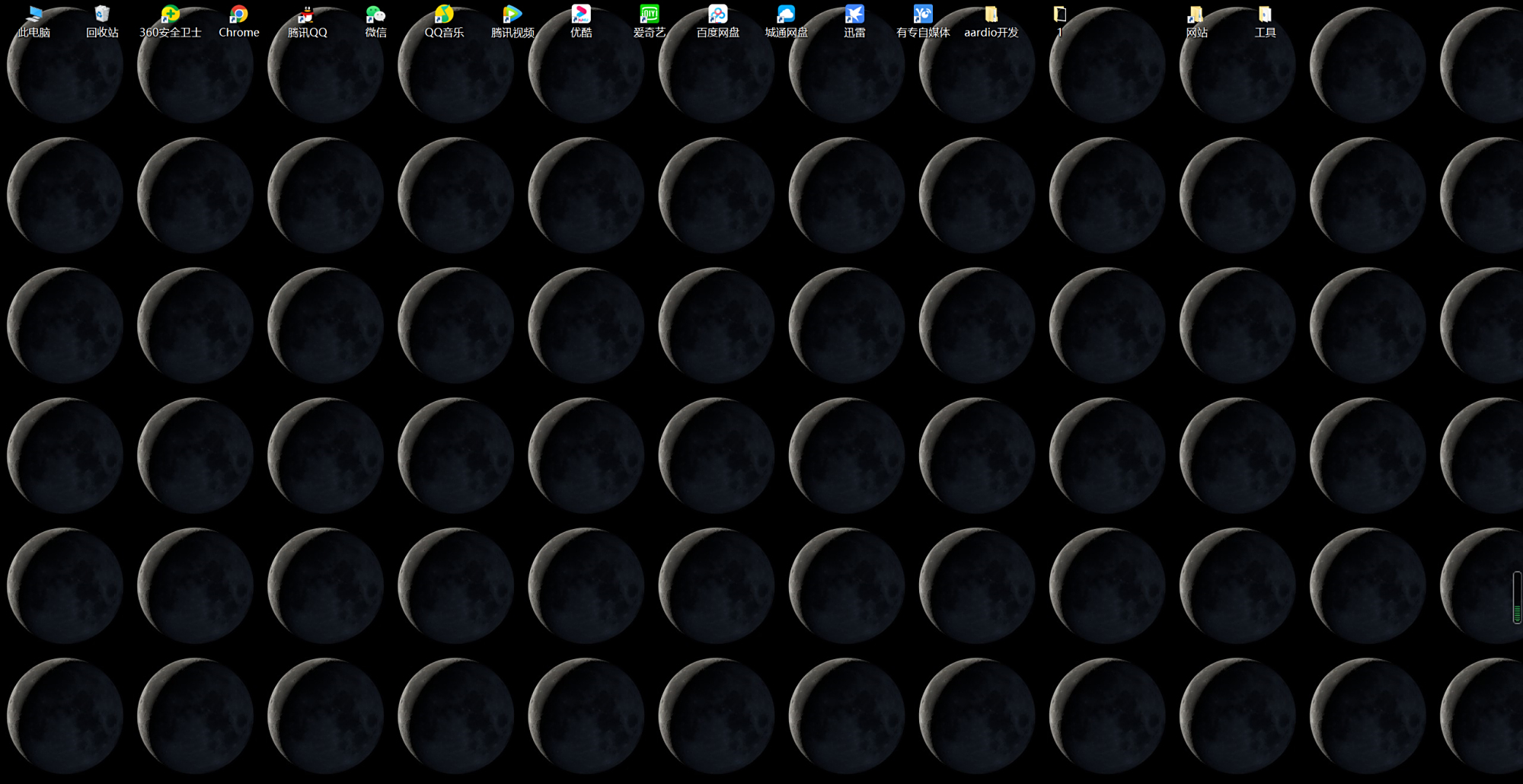Select the 此电脑 (This PC) desktop icon
Screen dimensions: 1523x784
coord(34,14)
